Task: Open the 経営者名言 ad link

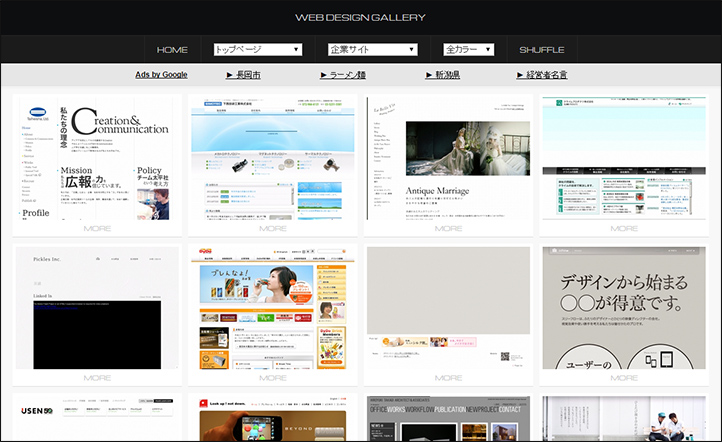Action: (x=542, y=75)
